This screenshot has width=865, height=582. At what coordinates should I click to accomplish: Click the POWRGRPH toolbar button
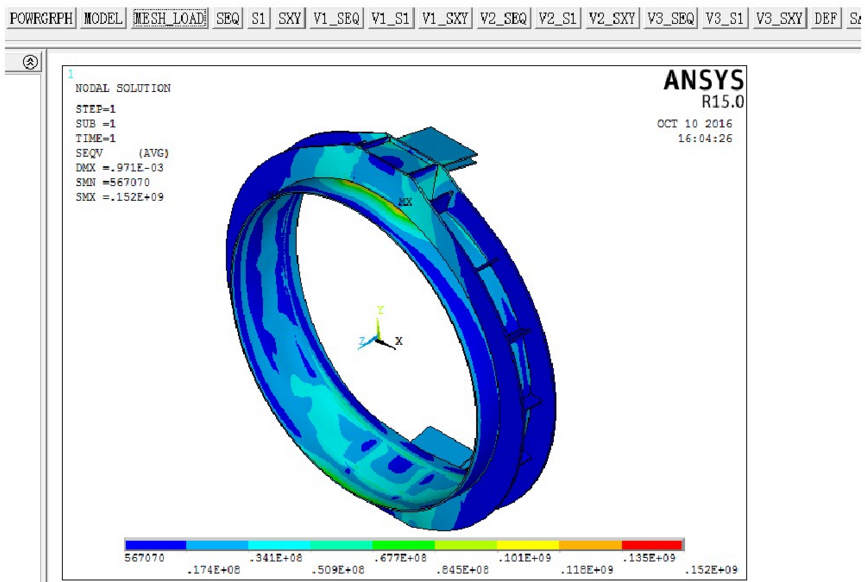coord(41,19)
